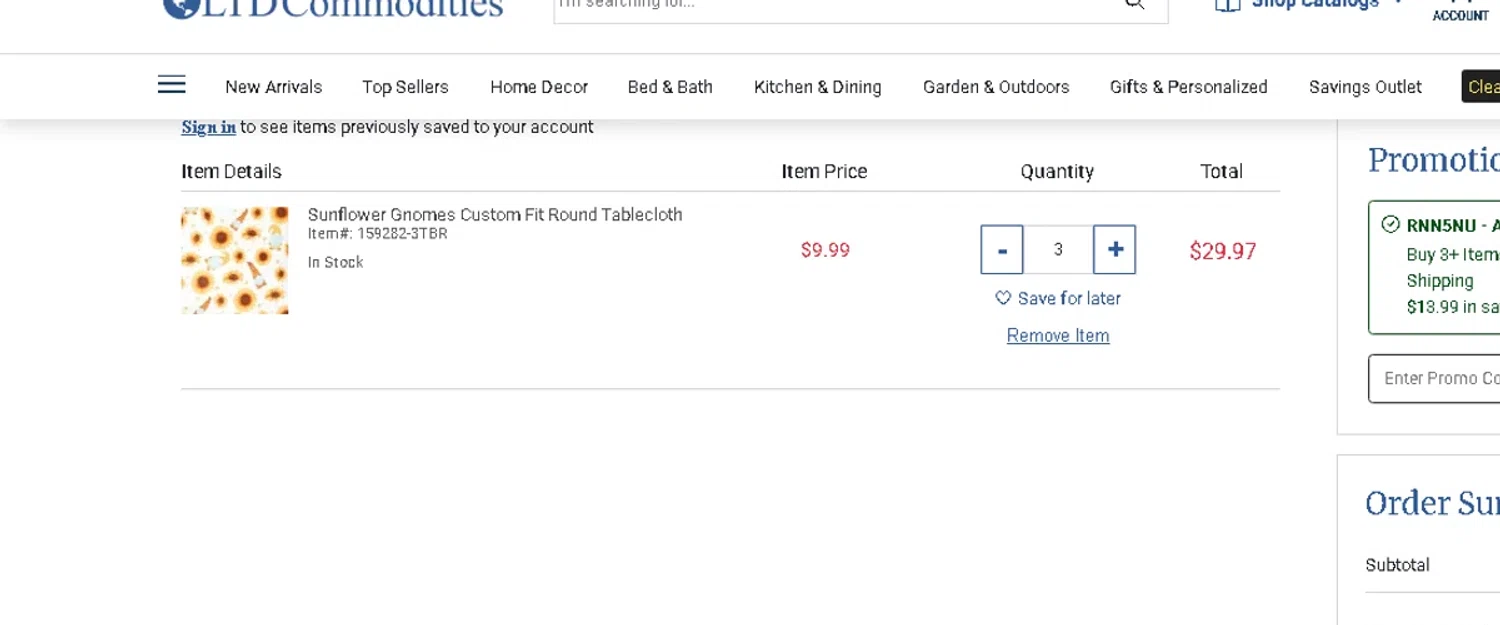Screen dimensions: 1500x625
Task: Click the Sign in link
Action: click(x=208, y=127)
